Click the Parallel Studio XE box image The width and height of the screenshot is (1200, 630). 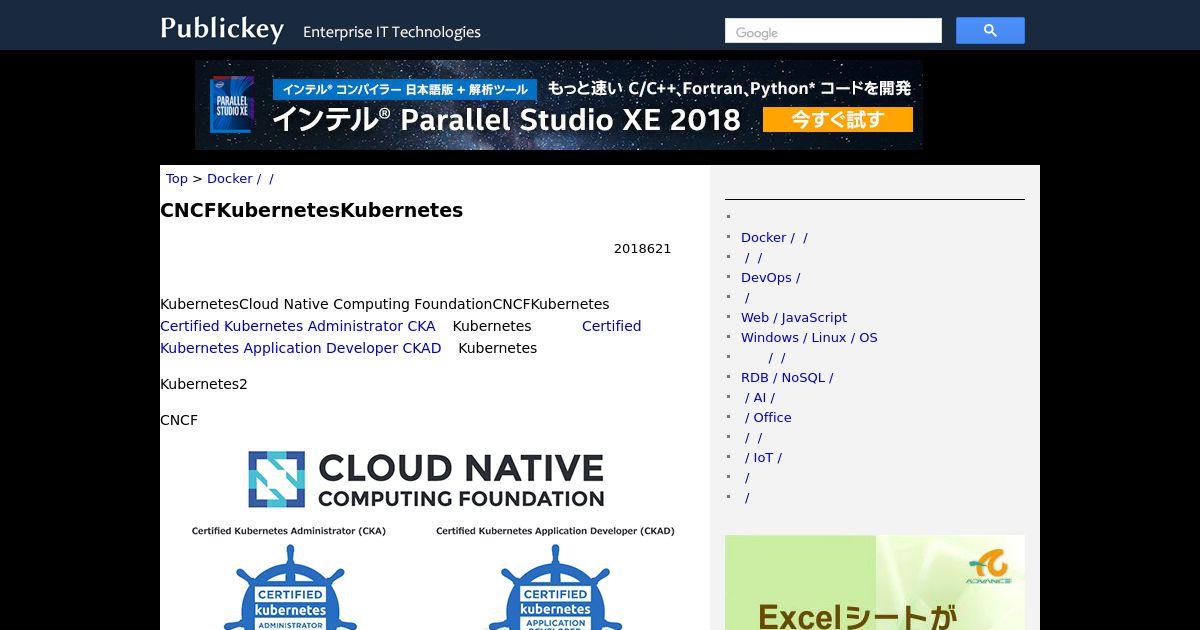231,105
